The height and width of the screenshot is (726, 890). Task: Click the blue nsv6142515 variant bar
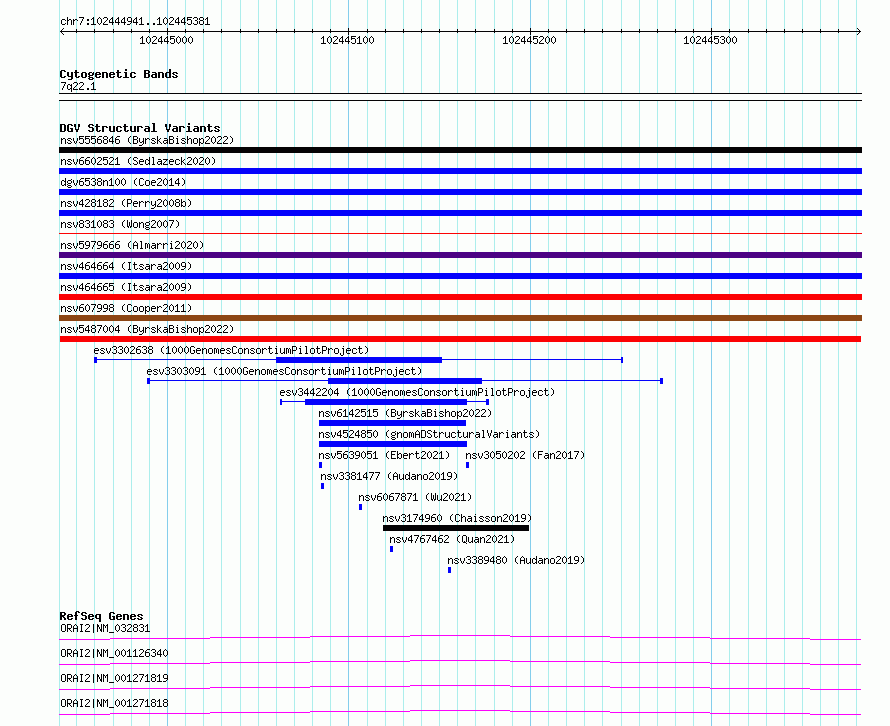coord(392,423)
